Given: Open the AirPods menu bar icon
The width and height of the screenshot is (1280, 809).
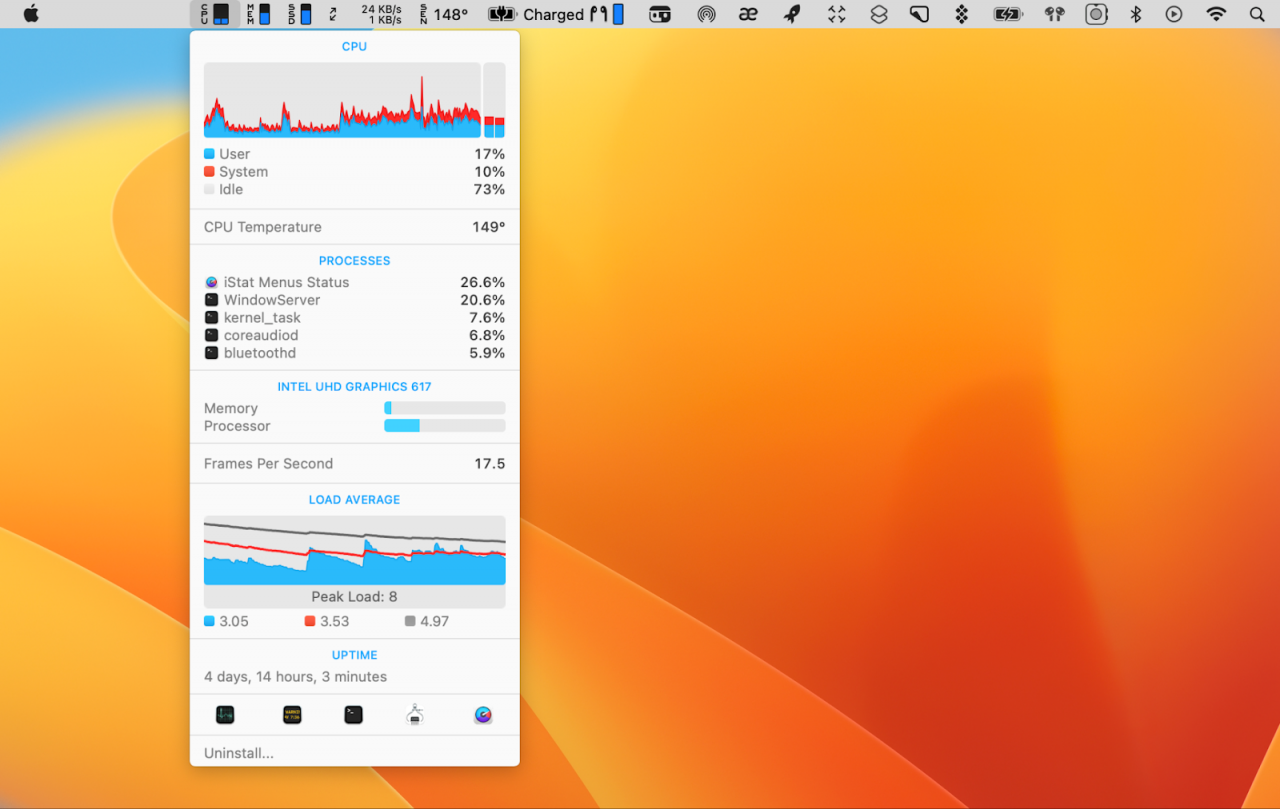Looking at the screenshot, I should pyautogui.click(x=1054, y=14).
